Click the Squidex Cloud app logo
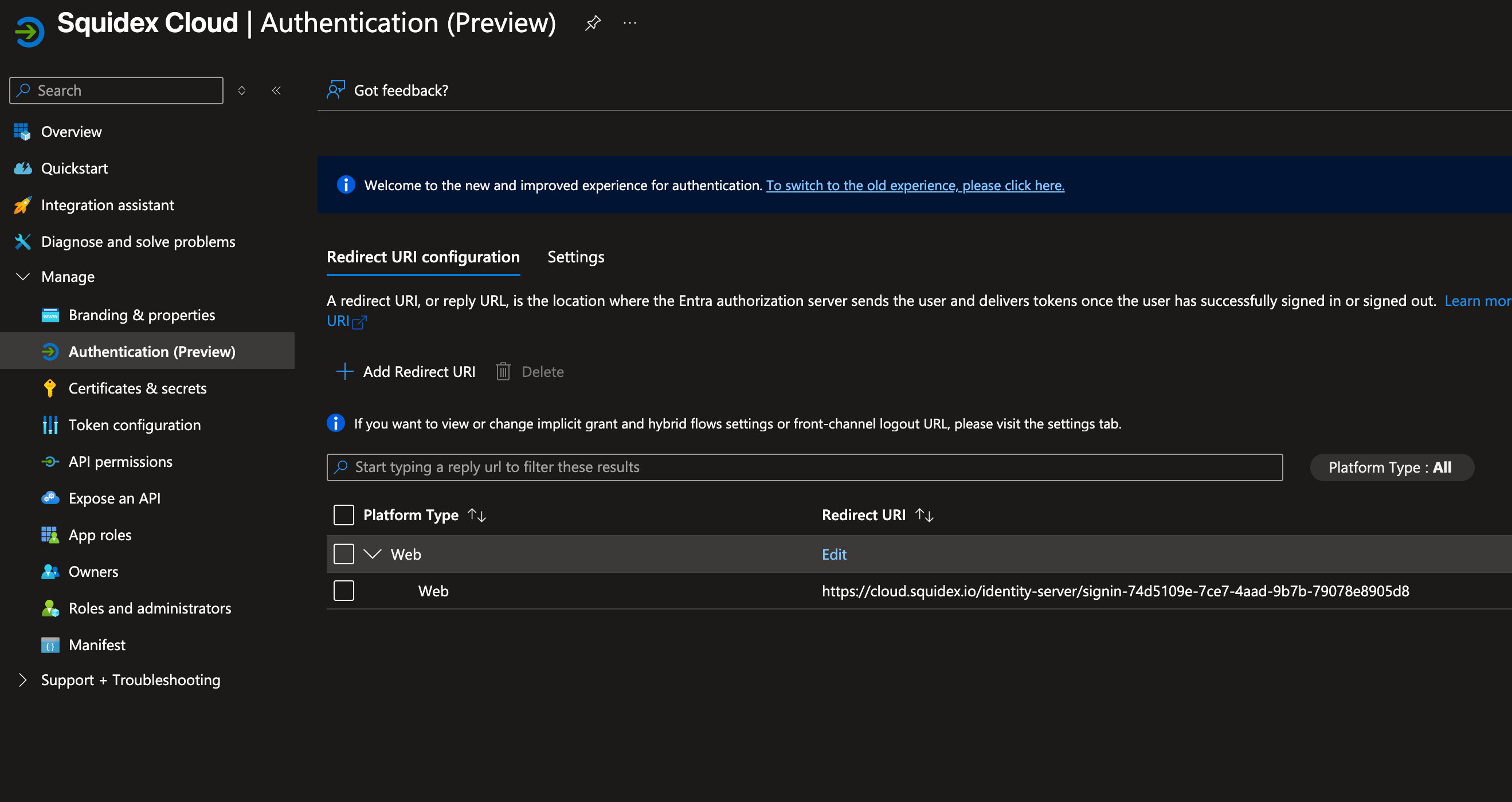The width and height of the screenshot is (1512, 802). pos(29,31)
